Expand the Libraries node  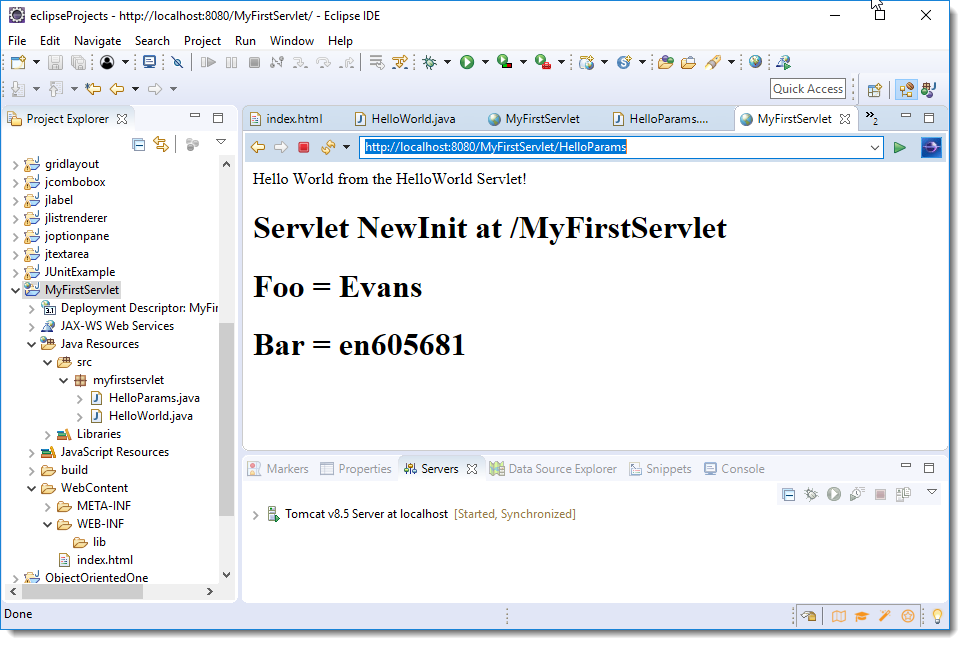47,435
